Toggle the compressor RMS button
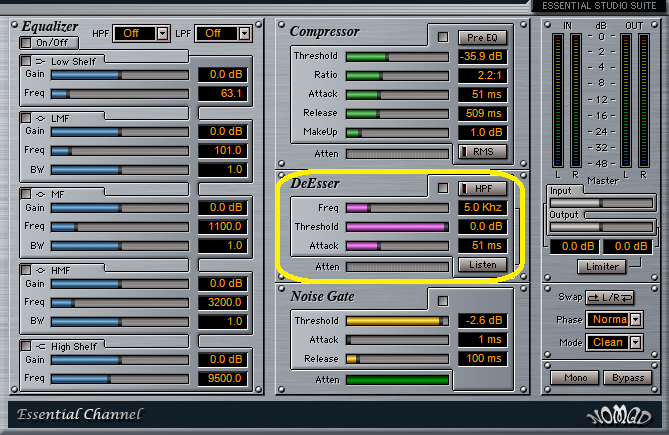Screen dimensions: 669x435 pyautogui.click(x=483, y=151)
